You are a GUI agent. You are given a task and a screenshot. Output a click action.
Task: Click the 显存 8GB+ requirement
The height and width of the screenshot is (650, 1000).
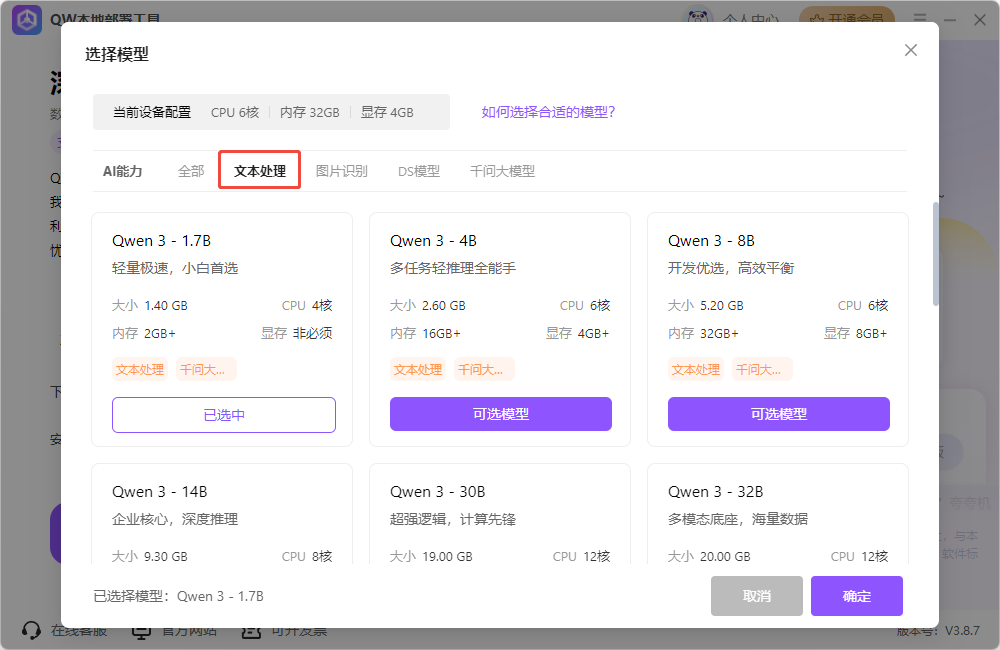click(855, 333)
